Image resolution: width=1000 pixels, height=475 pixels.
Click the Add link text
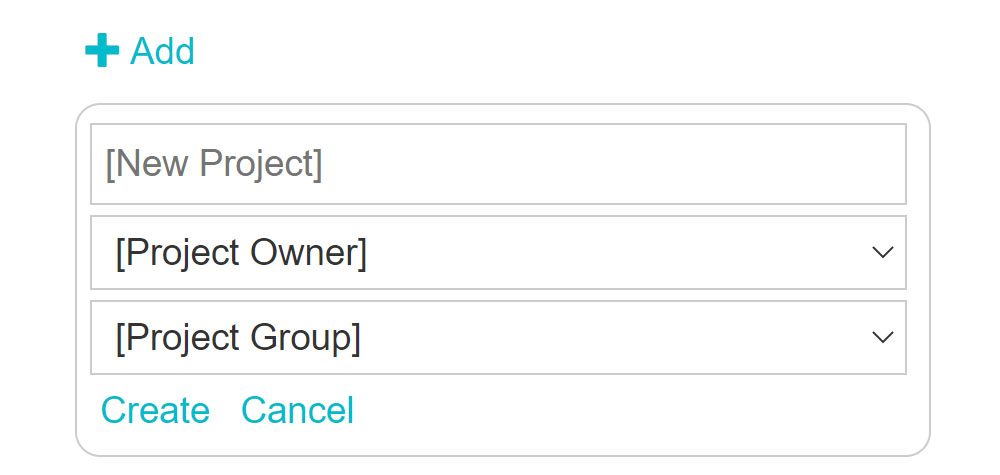pyautogui.click(x=162, y=51)
